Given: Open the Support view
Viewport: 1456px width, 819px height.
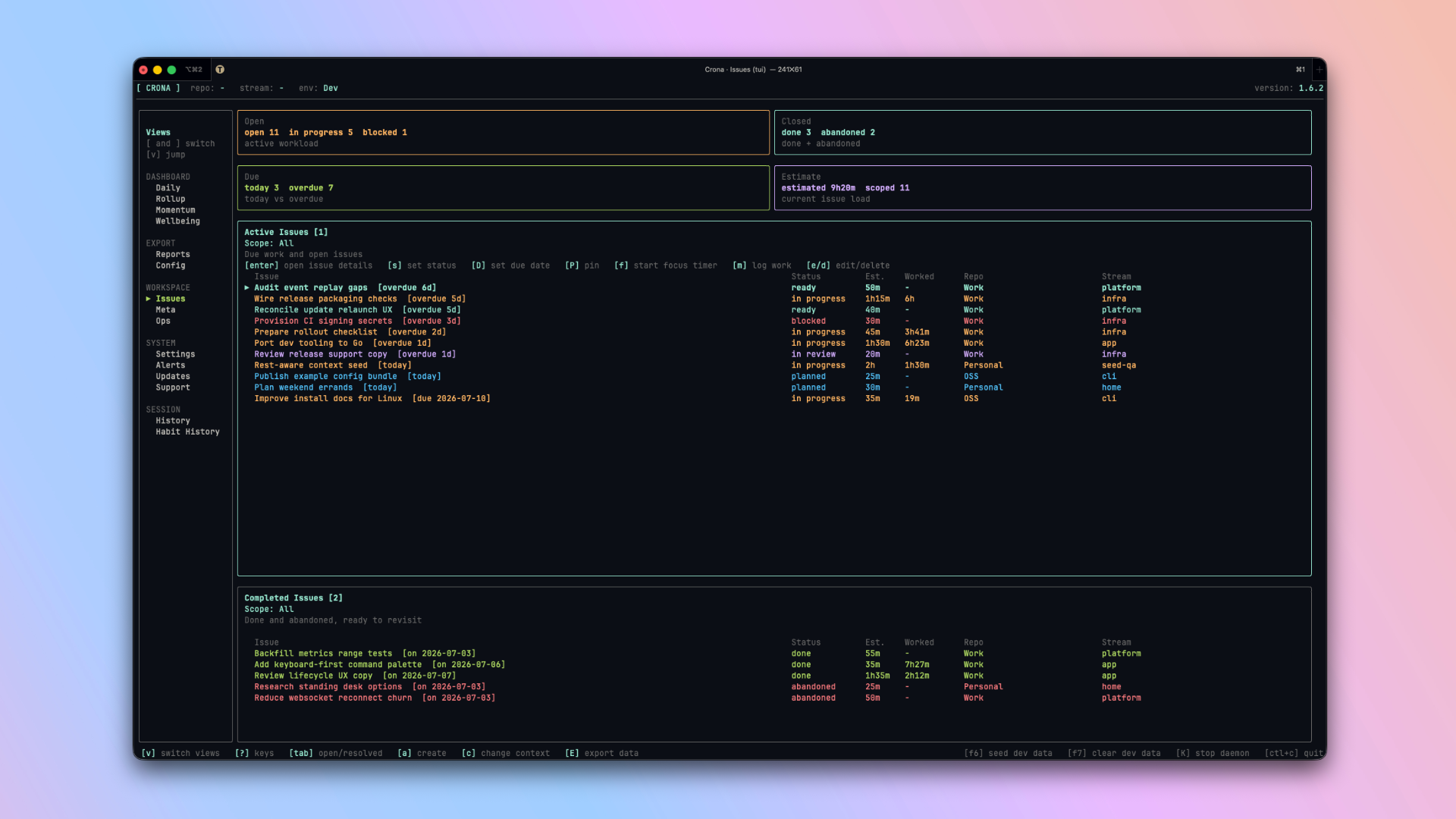Looking at the screenshot, I should (173, 388).
